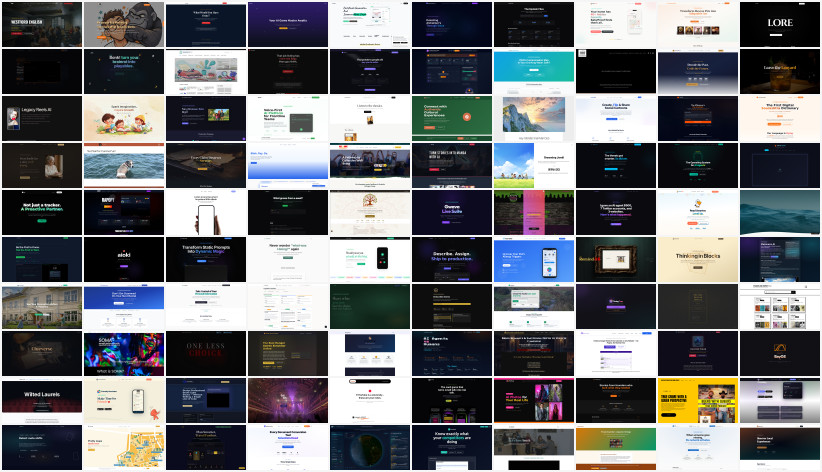822x472 pixels.
Task: Select the teal ocean waves thumbnail
Action: coord(780,212)
